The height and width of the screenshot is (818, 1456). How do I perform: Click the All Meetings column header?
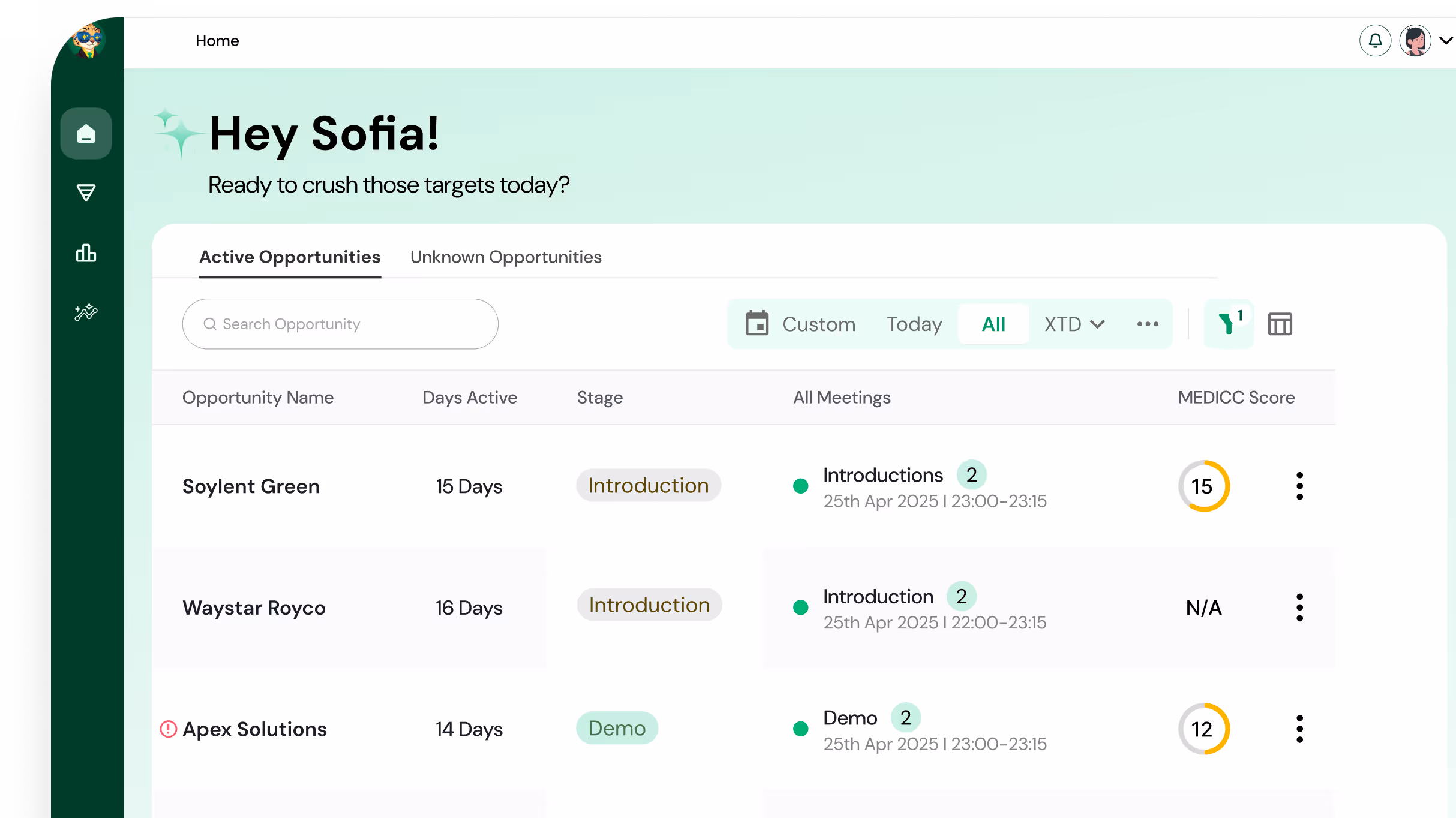pyautogui.click(x=842, y=398)
